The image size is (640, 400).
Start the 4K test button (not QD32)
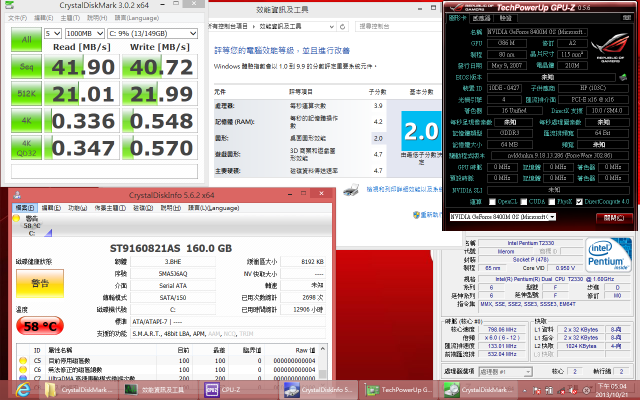pos(26,120)
